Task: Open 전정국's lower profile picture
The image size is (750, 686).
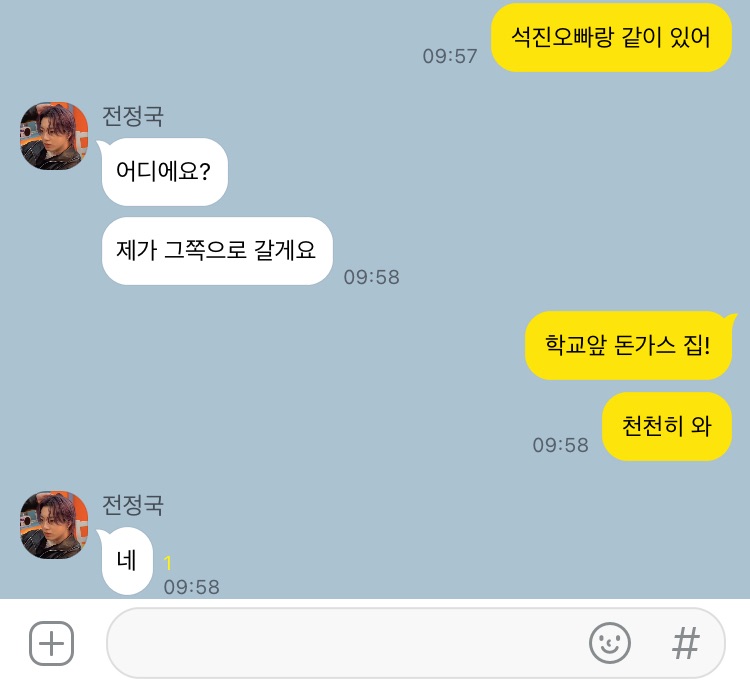Action: (x=54, y=525)
